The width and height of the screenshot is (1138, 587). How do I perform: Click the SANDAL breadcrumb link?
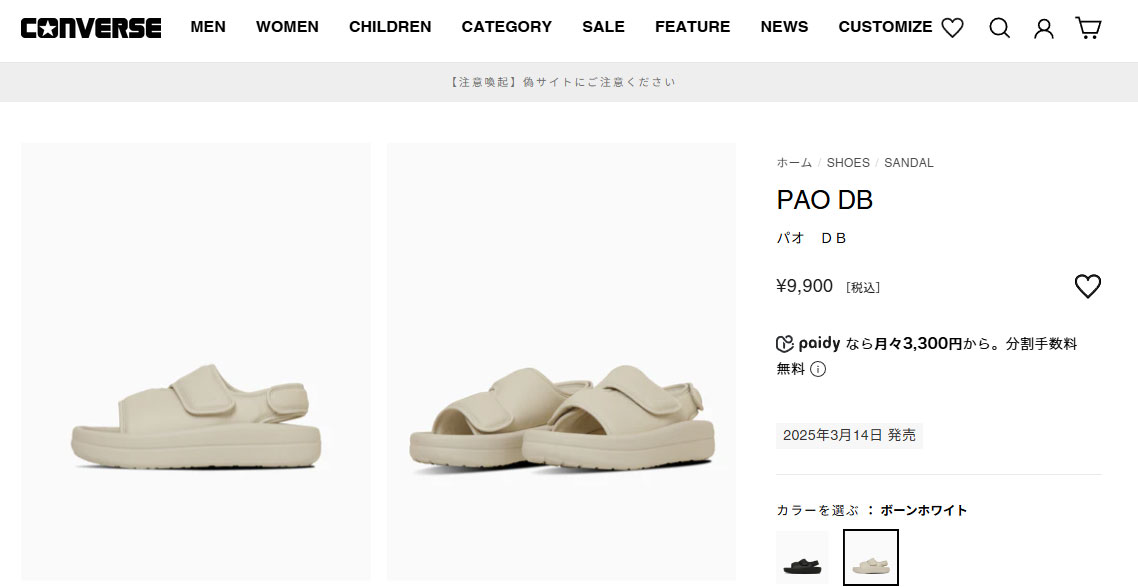pos(908,163)
